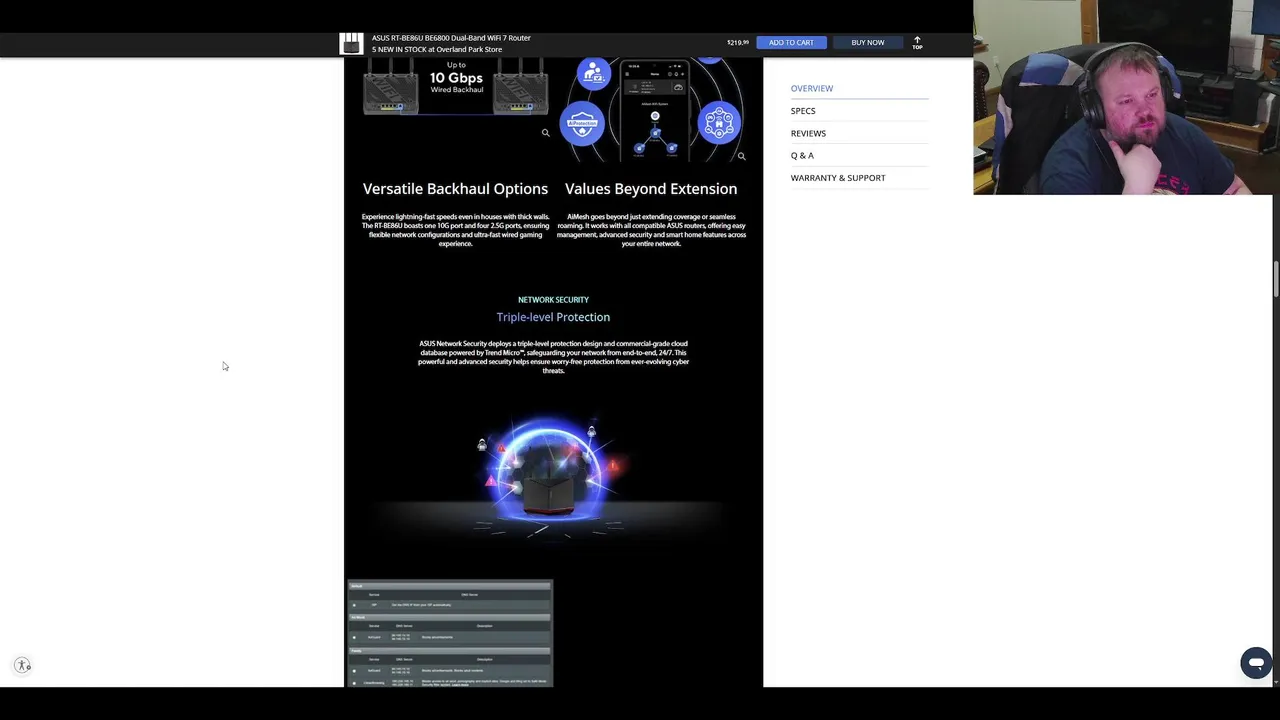
Task: Click the ASUS RT-BE86U product title
Action: coord(451,38)
